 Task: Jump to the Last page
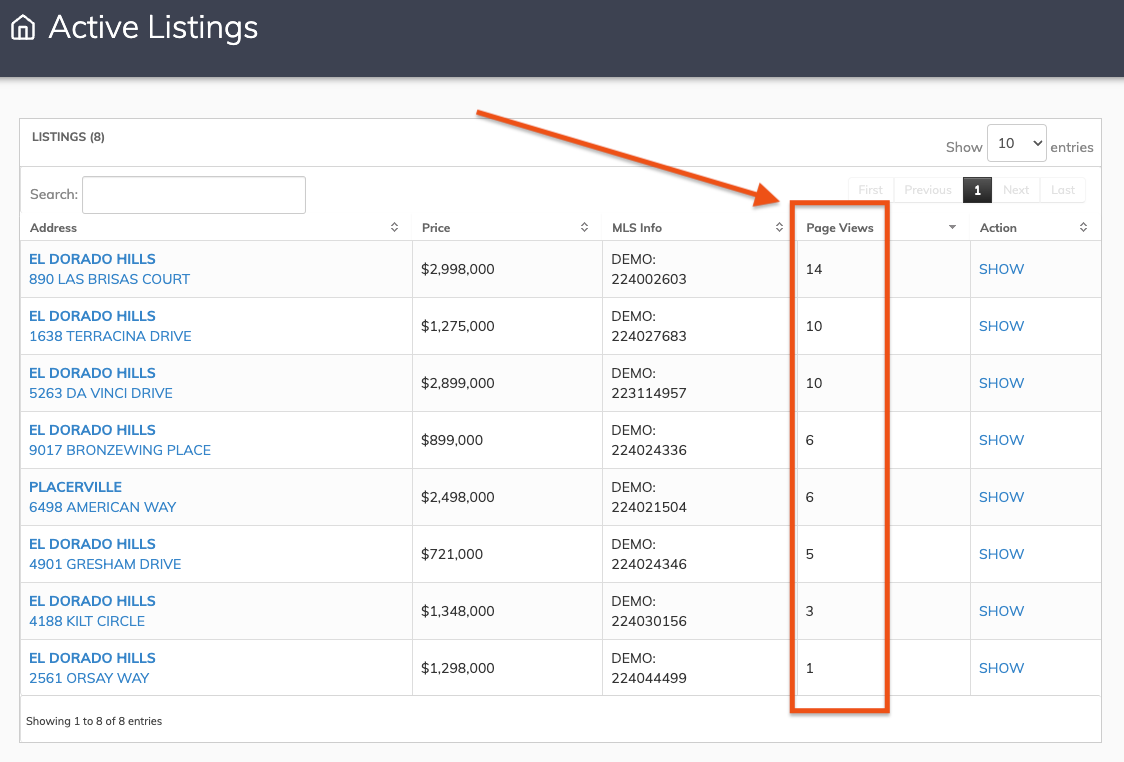(x=1063, y=190)
